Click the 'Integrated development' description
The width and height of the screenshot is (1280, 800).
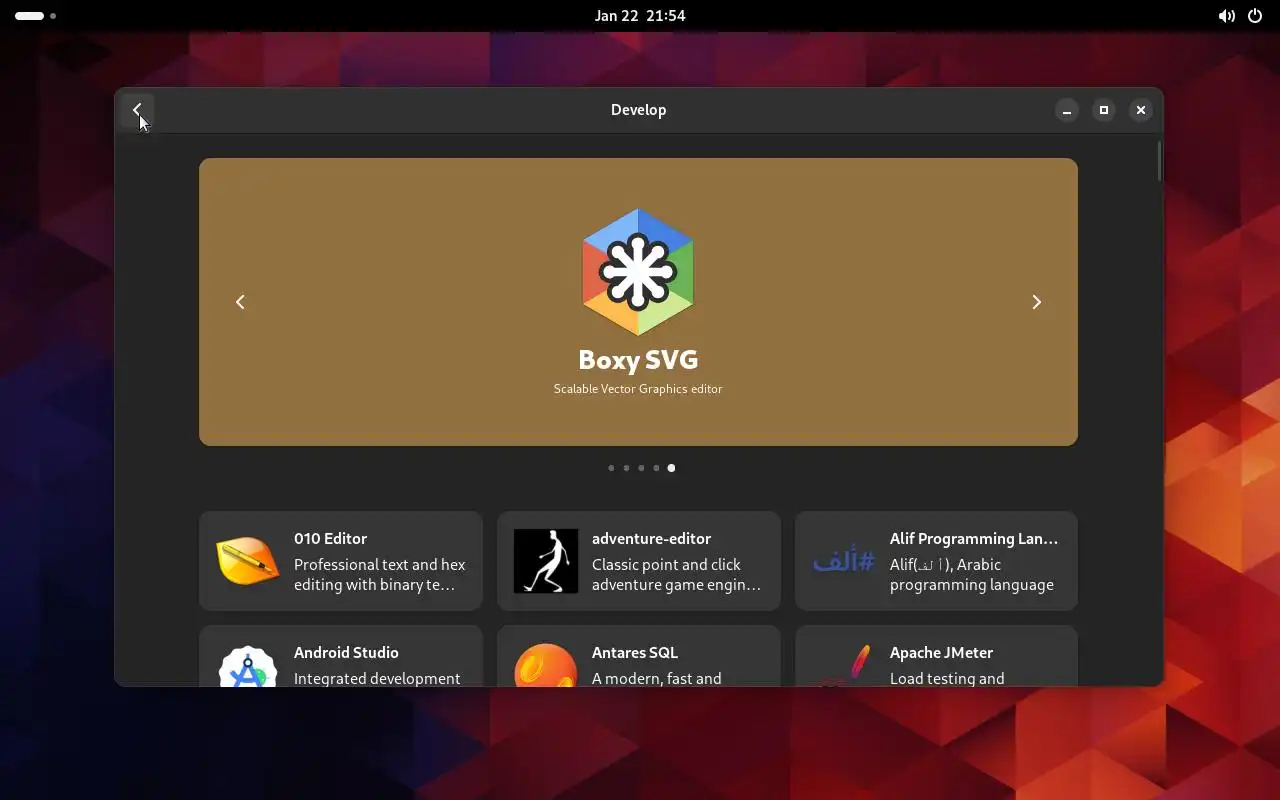tap(377, 678)
